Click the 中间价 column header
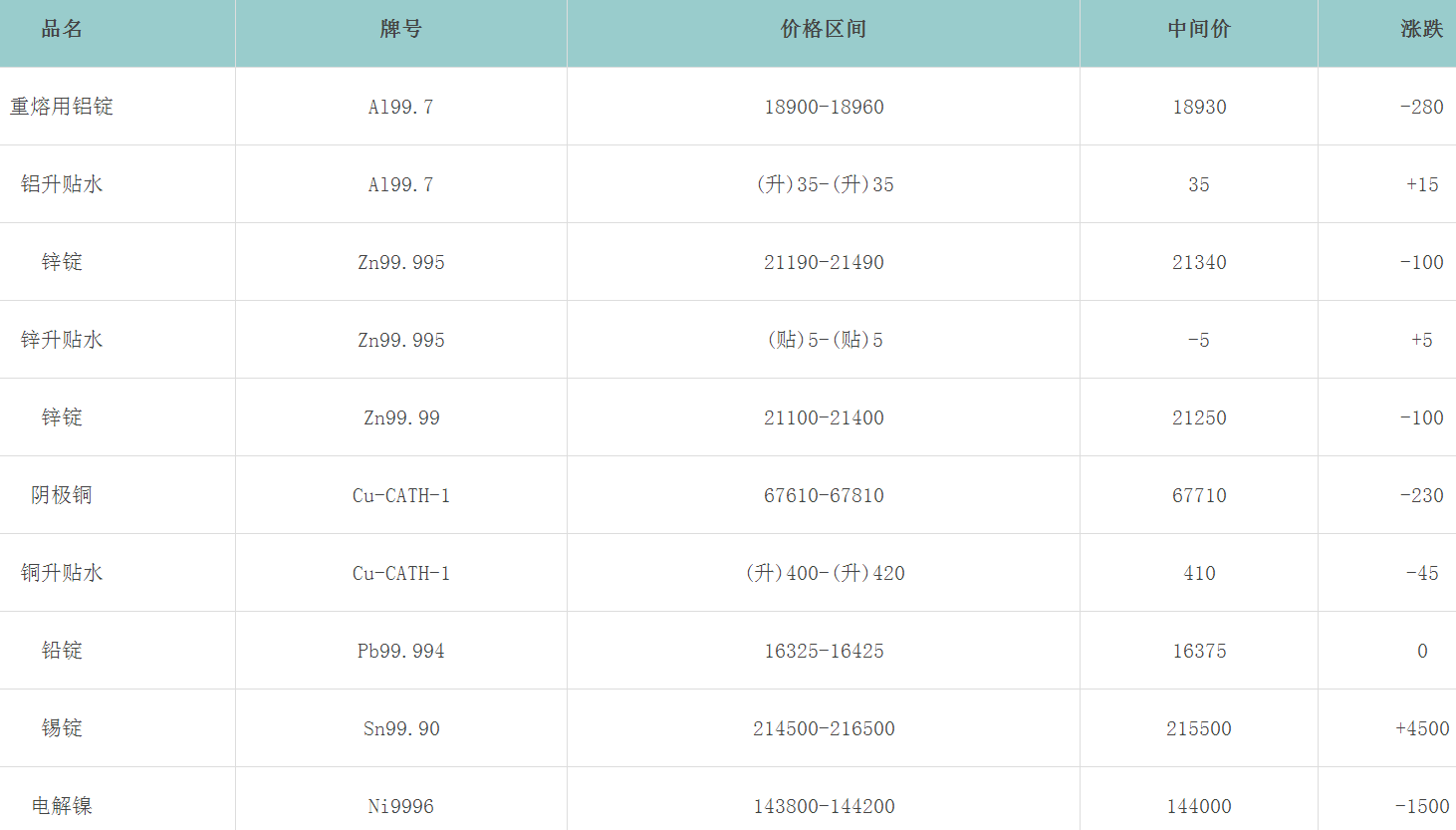The image size is (1456, 830). 1199,30
